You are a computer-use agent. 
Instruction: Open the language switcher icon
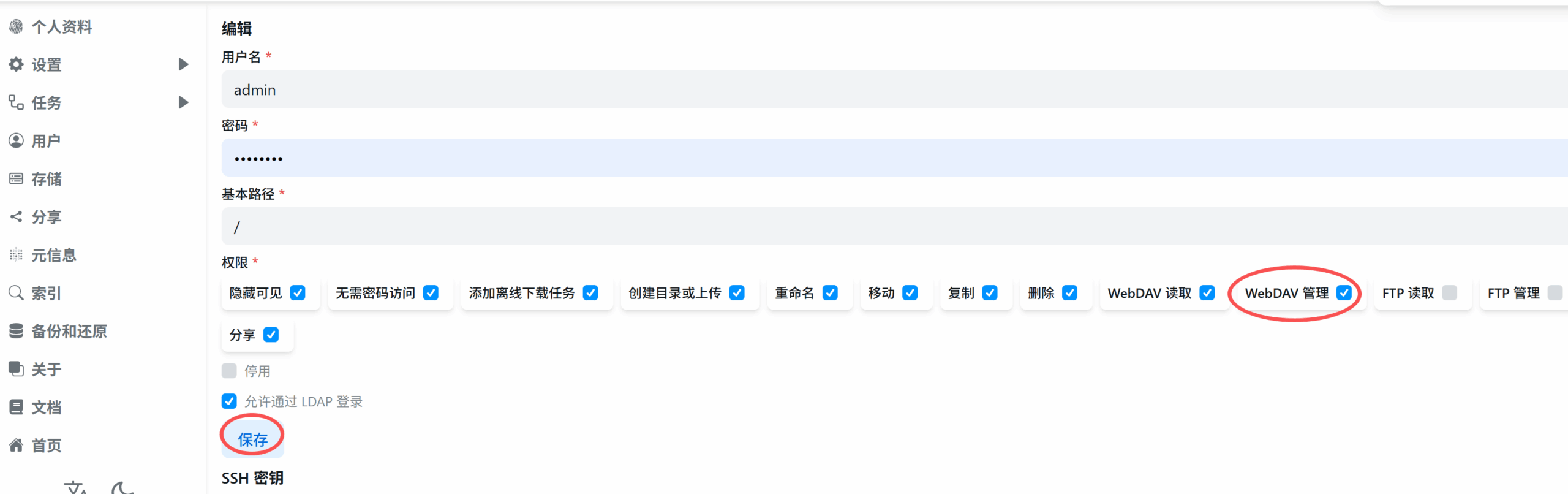click(x=76, y=488)
